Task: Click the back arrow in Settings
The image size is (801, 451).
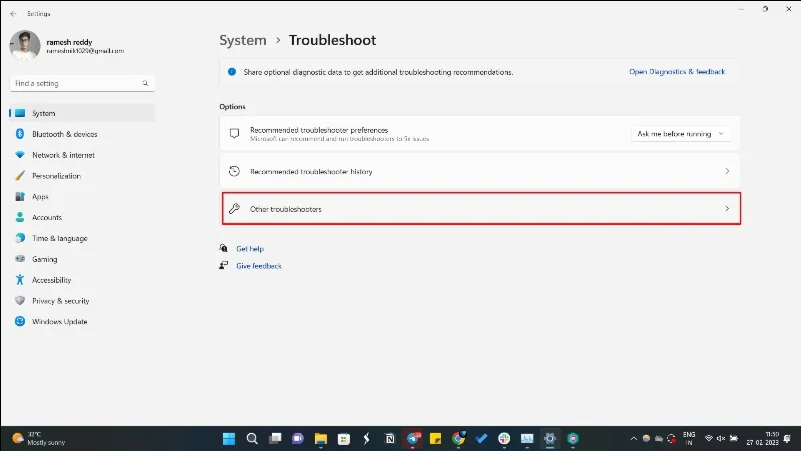Action: [x=12, y=13]
